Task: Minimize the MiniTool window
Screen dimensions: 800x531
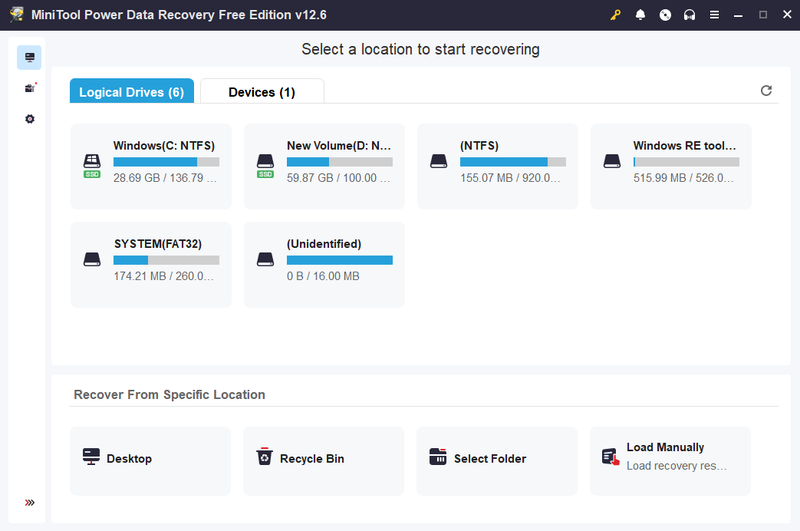Action: tap(738, 15)
